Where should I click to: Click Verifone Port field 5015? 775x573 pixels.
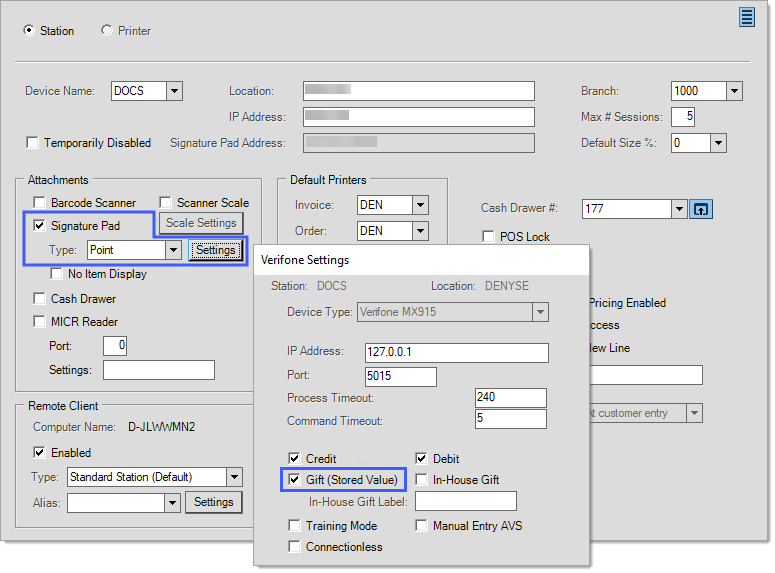401,376
